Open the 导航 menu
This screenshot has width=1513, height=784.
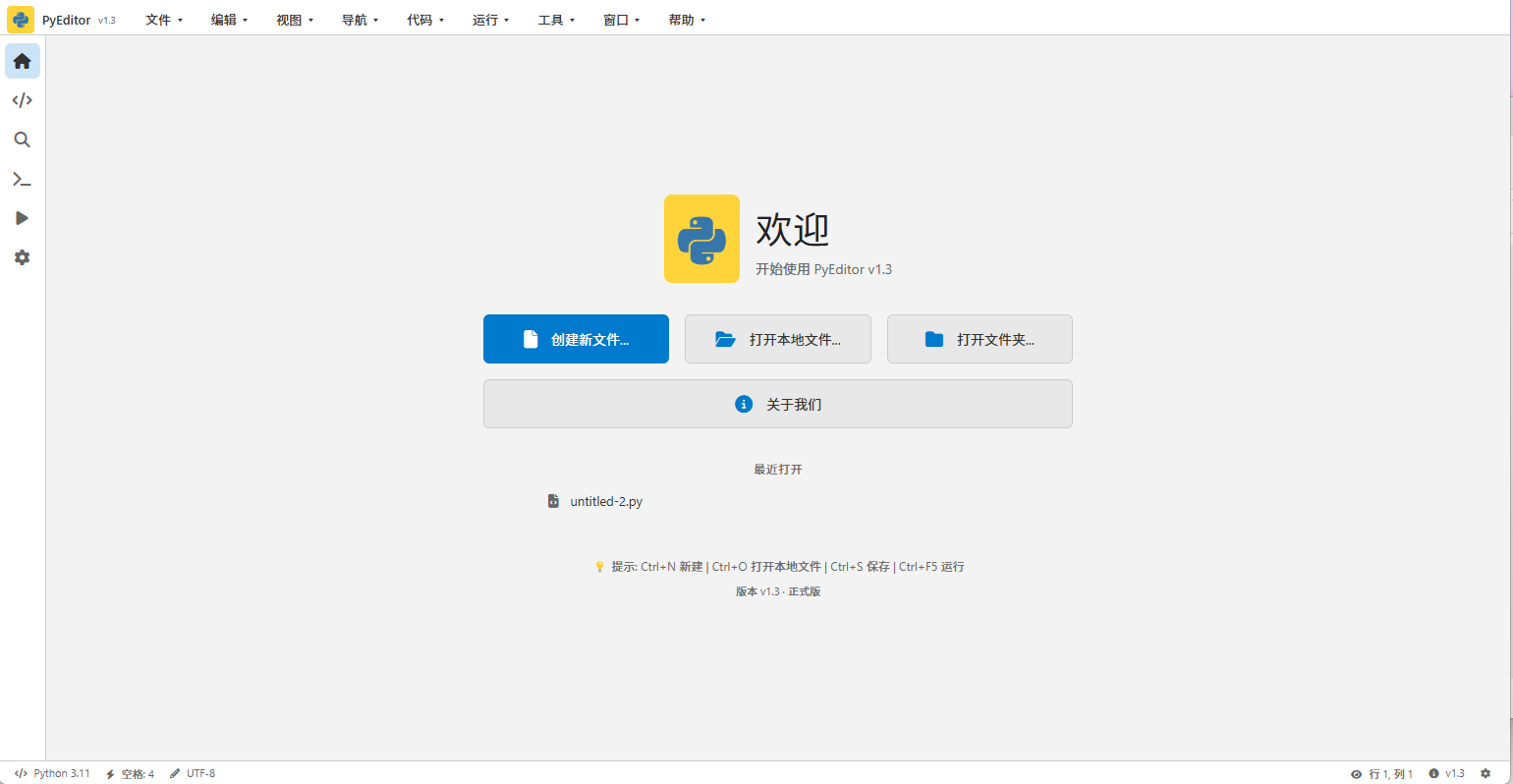pyautogui.click(x=361, y=20)
